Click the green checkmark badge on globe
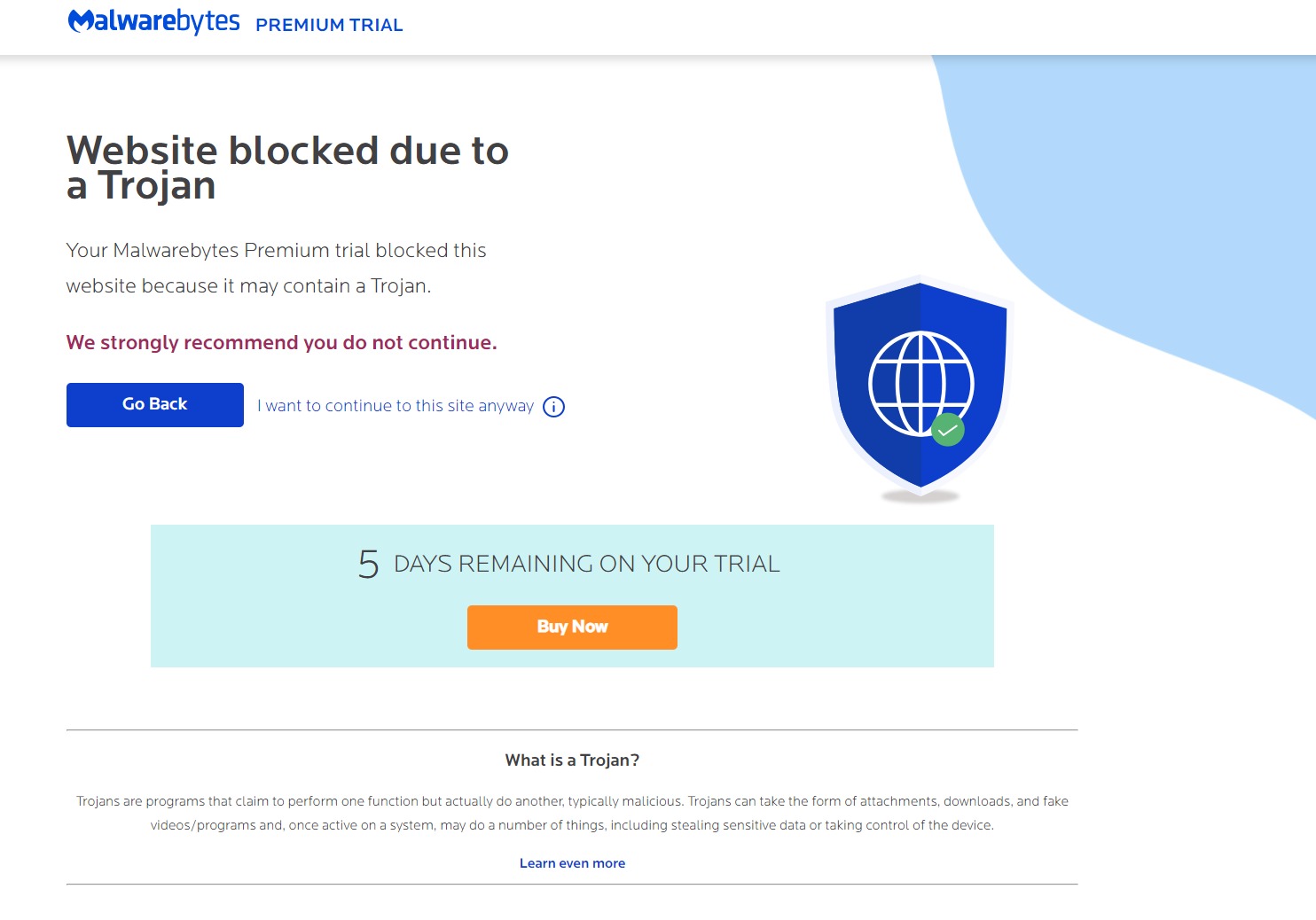The height and width of the screenshot is (920, 1316). point(948,430)
